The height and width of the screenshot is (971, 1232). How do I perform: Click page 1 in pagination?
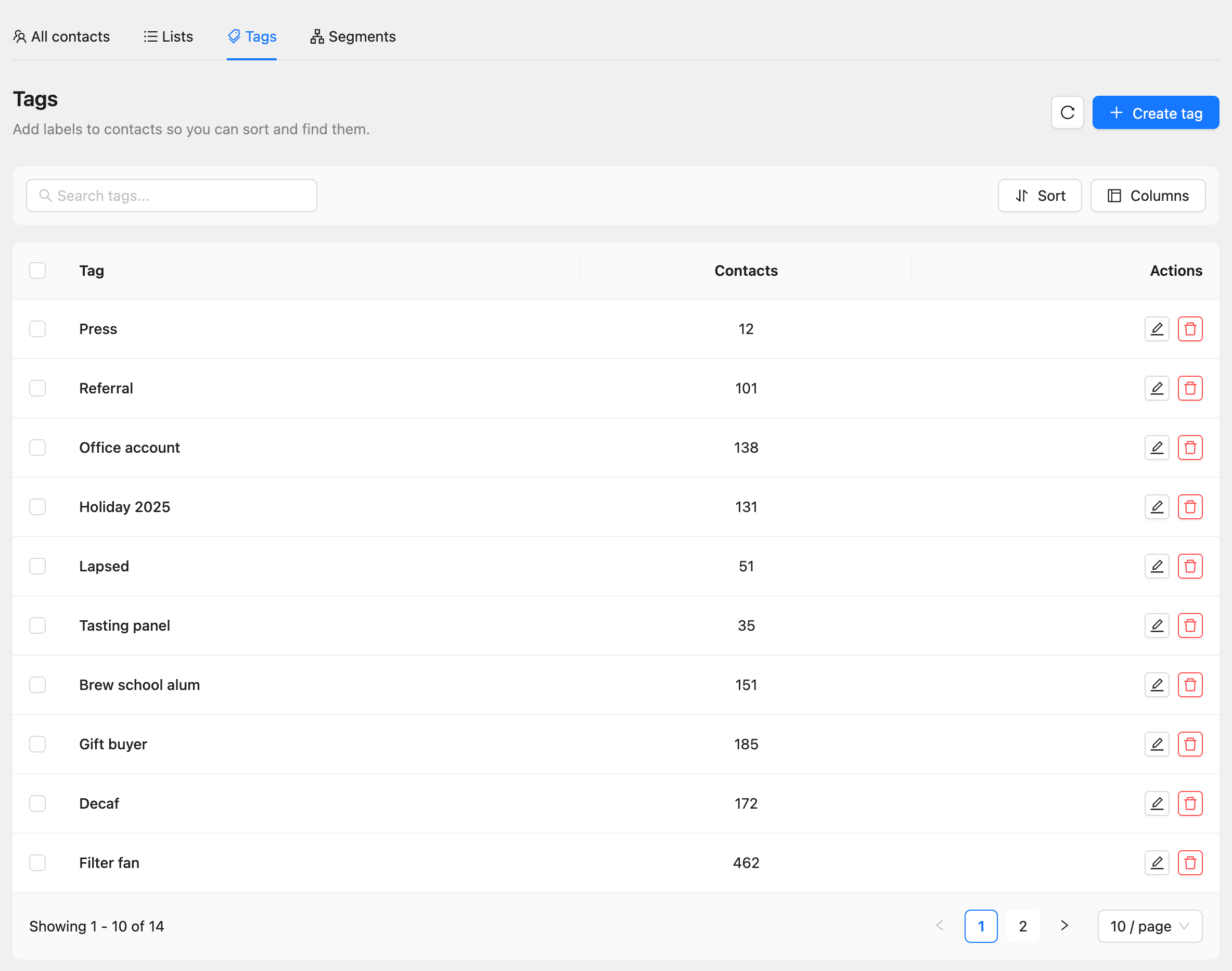pos(981,926)
